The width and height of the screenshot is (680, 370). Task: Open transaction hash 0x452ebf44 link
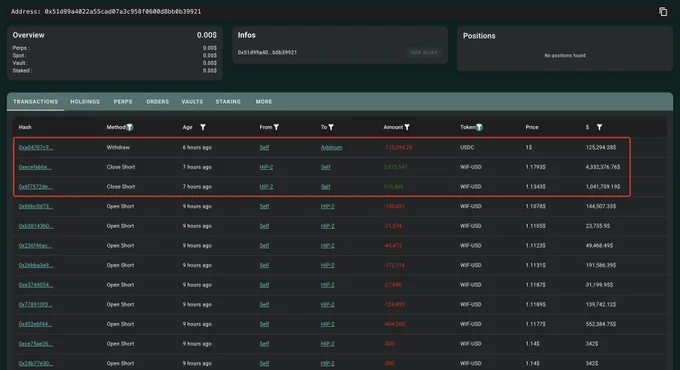[x=35, y=324]
